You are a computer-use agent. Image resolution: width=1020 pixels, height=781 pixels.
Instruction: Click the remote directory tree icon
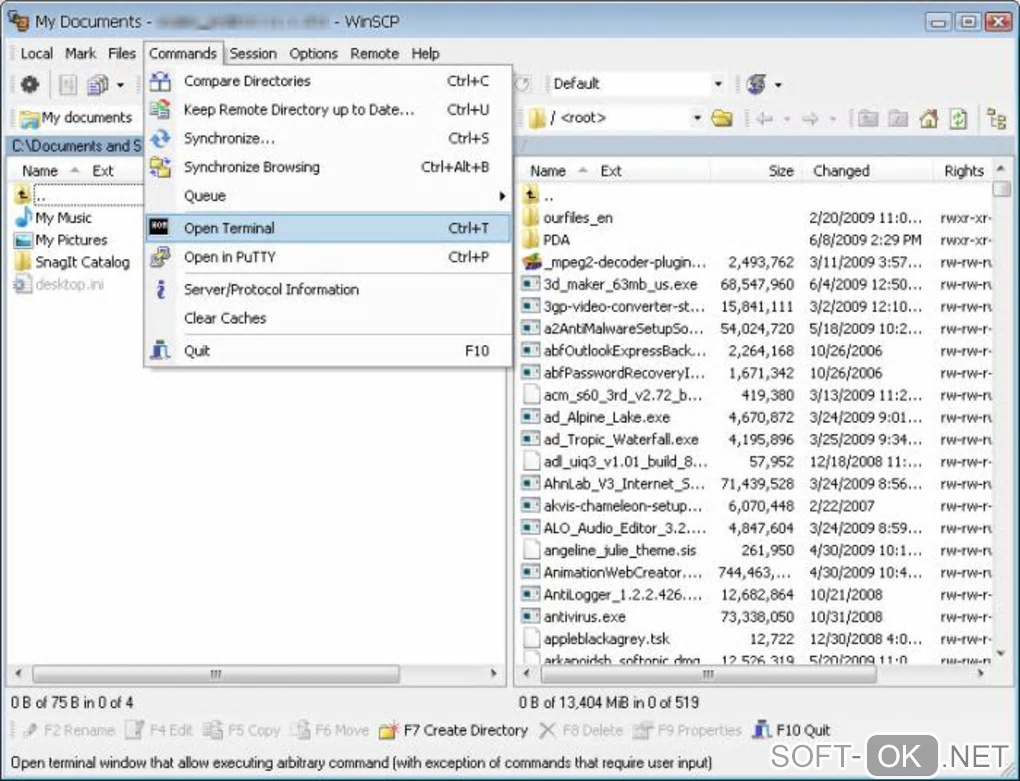click(997, 119)
